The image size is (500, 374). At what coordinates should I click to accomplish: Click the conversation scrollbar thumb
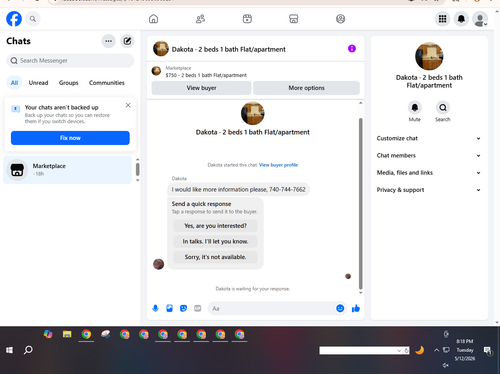pyautogui.click(x=360, y=203)
